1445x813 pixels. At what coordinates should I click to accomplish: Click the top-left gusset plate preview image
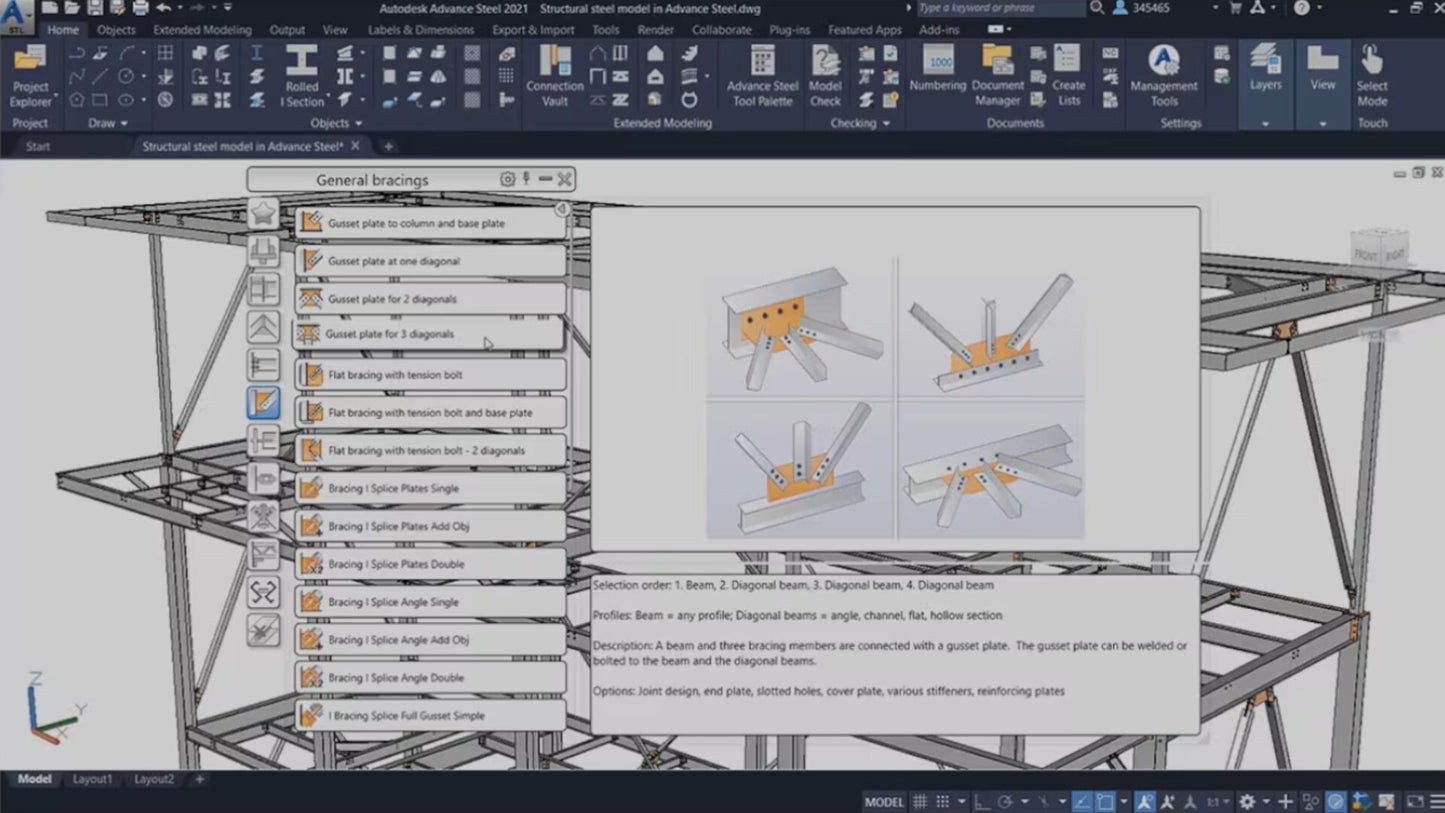(800, 327)
